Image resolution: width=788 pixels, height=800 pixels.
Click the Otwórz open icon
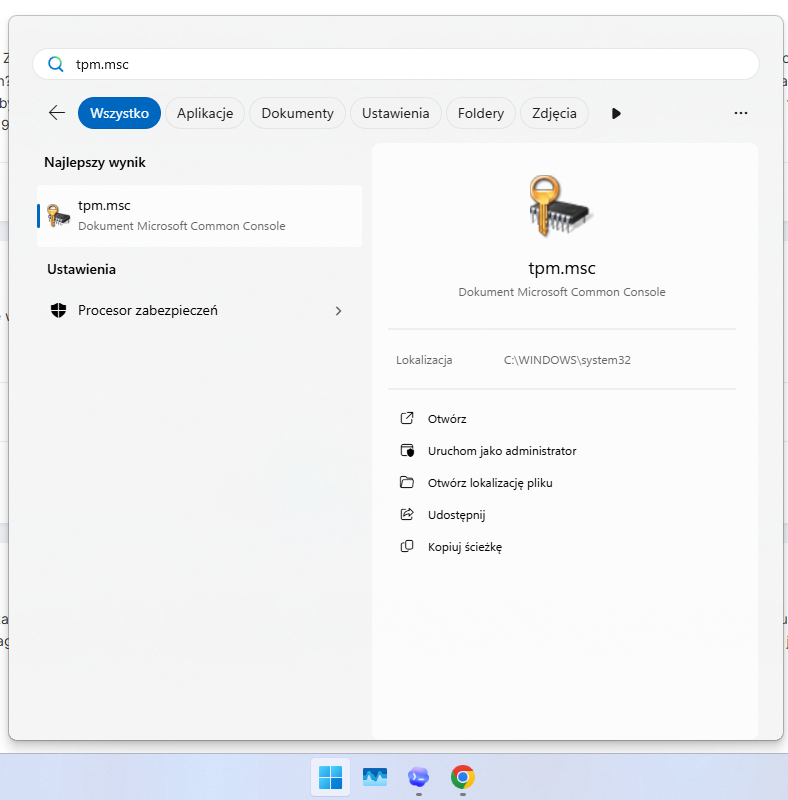407,418
